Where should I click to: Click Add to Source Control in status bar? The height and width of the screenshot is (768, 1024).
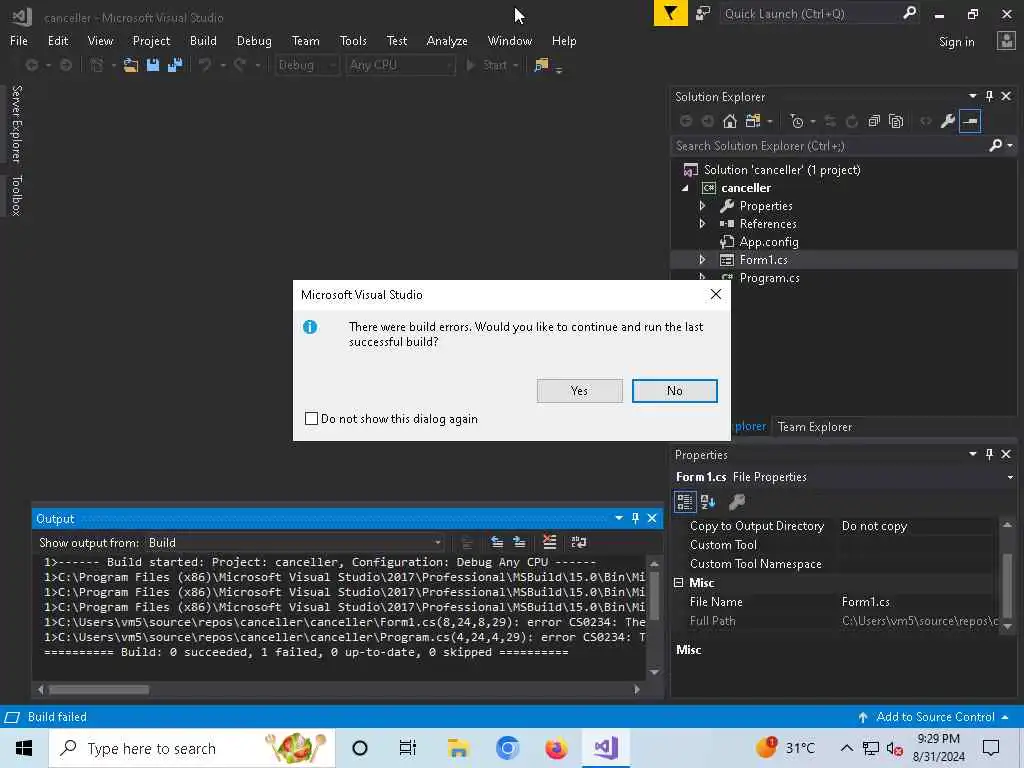point(934,717)
